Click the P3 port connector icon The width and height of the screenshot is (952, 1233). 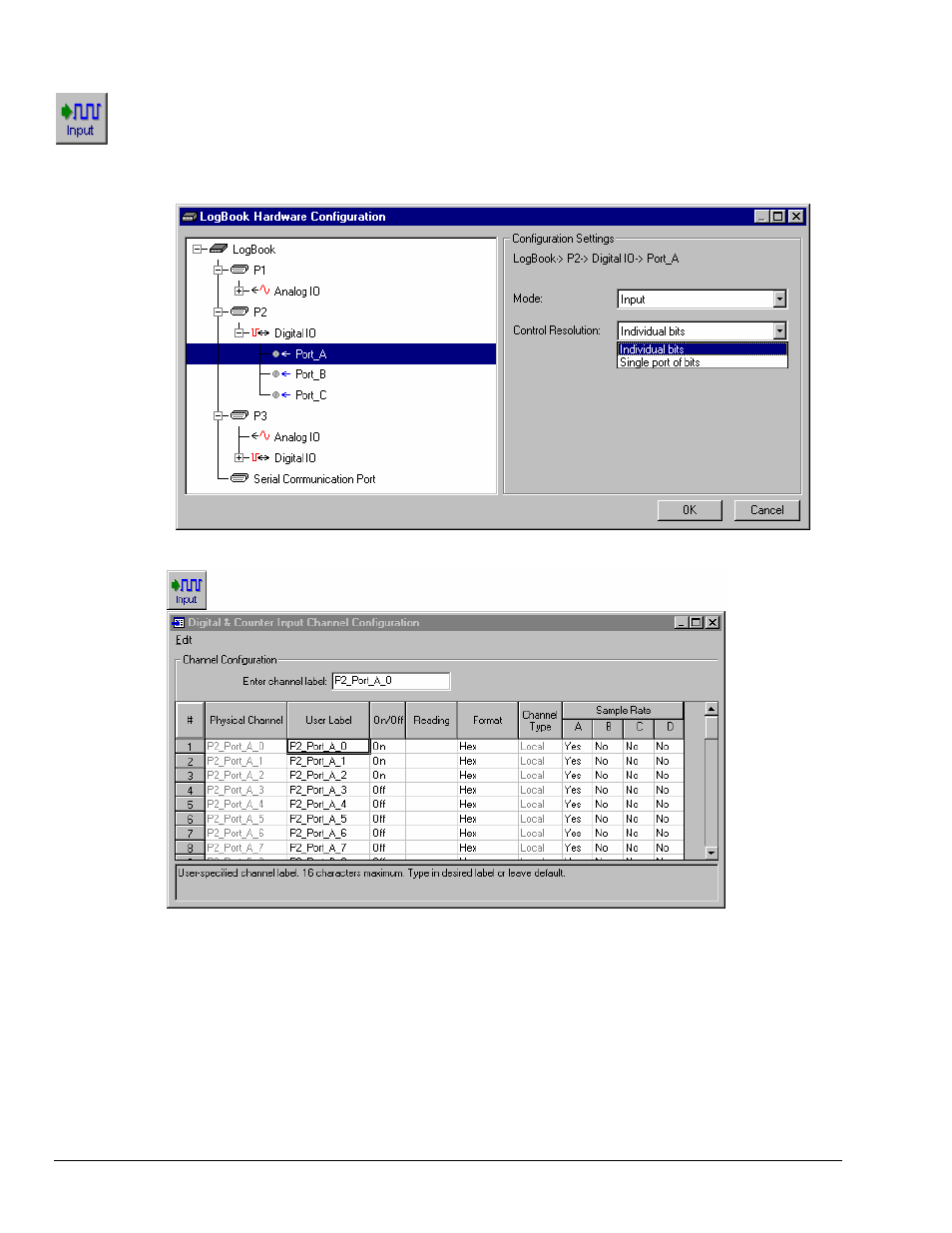(239, 415)
